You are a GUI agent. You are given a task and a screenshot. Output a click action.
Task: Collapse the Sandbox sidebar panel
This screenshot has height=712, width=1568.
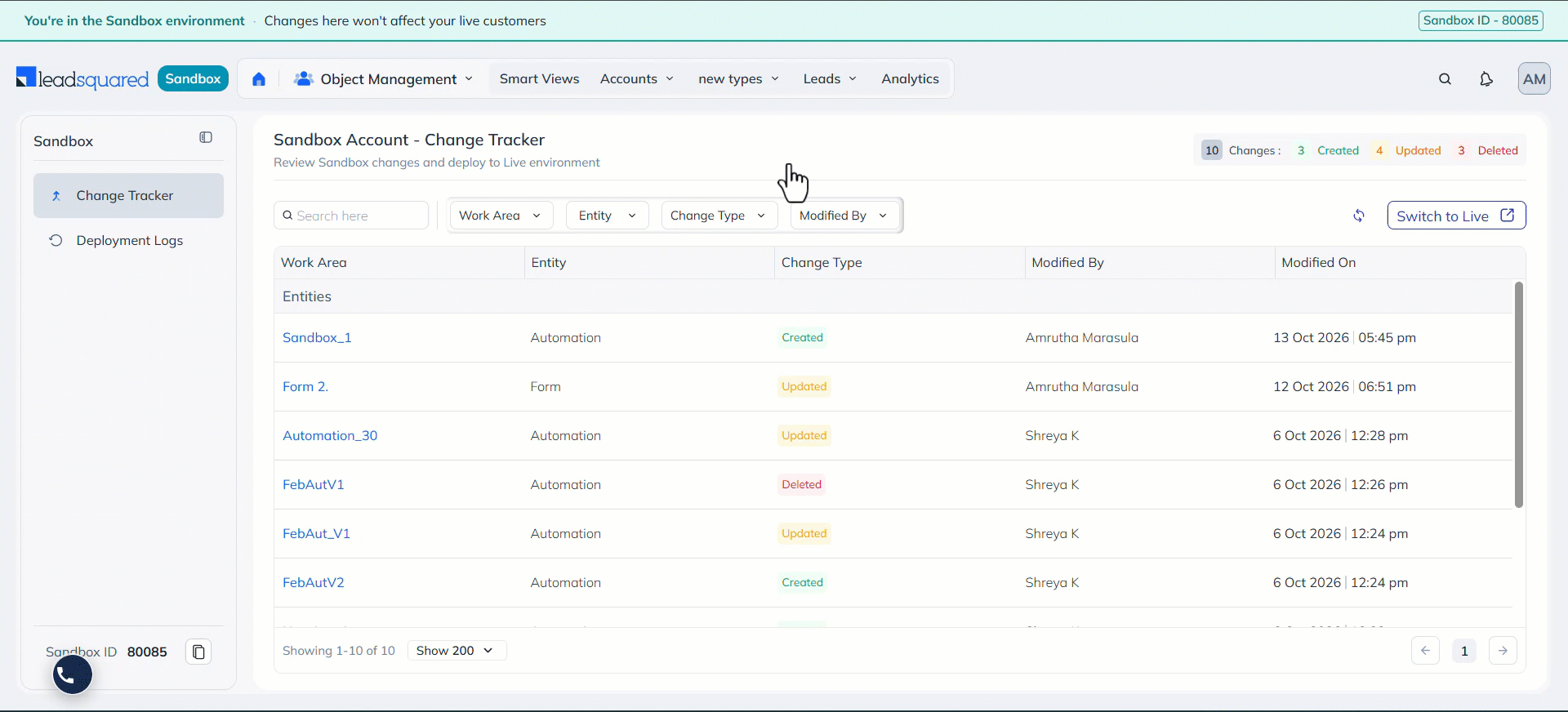tap(206, 138)
